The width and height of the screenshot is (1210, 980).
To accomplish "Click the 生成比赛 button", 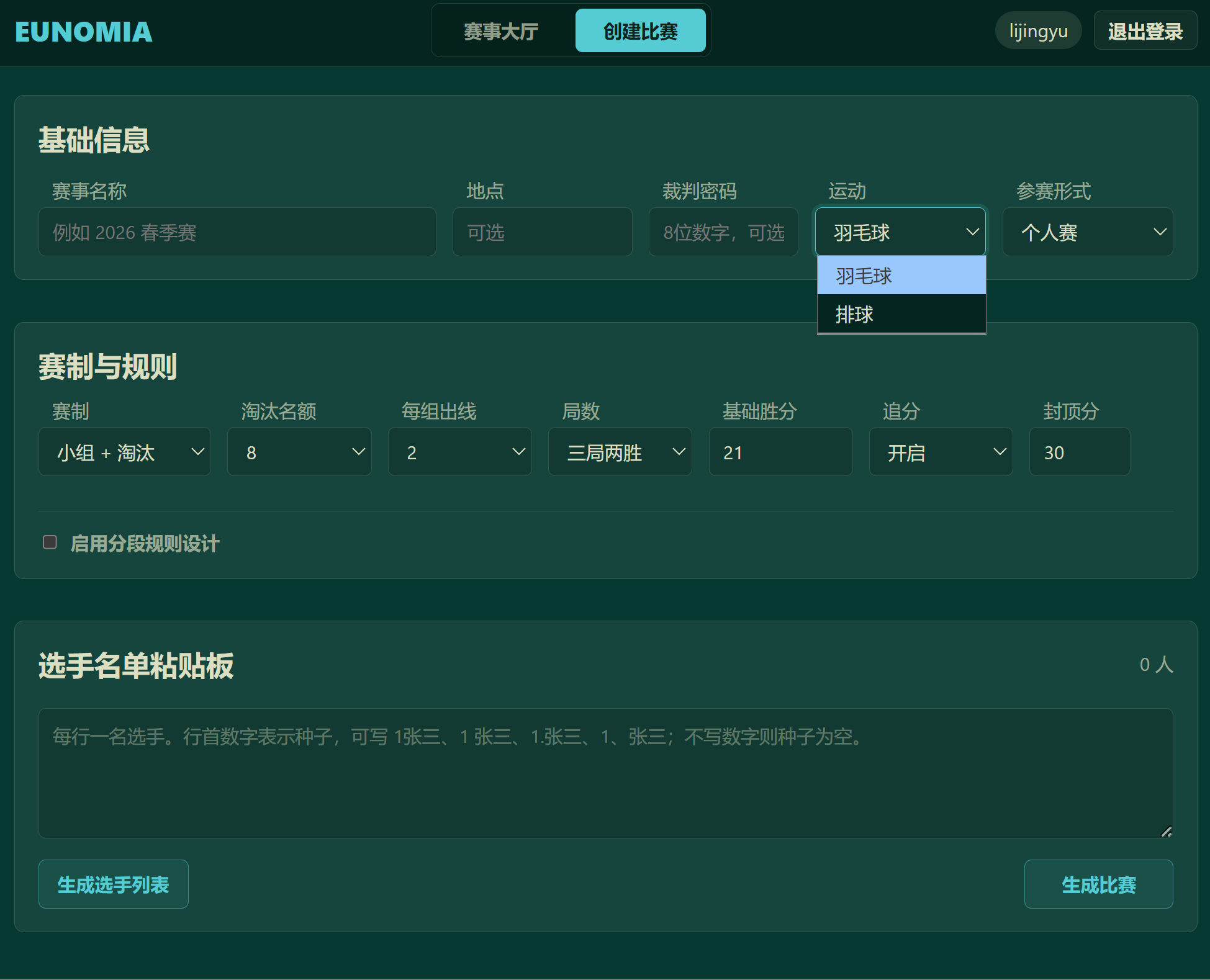I will [1098, 884].
